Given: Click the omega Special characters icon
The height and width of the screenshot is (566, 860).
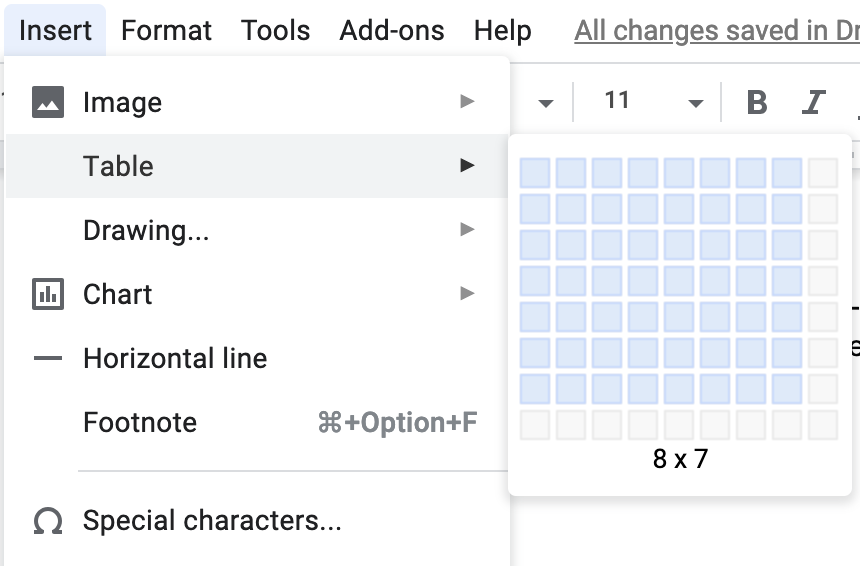Looking at the screenshot, I should click(48, 521).
